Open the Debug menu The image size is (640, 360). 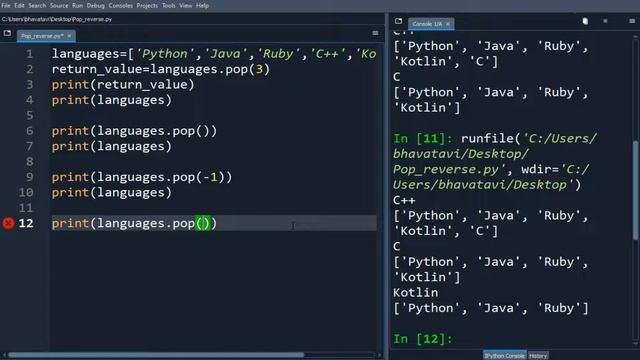96,6
